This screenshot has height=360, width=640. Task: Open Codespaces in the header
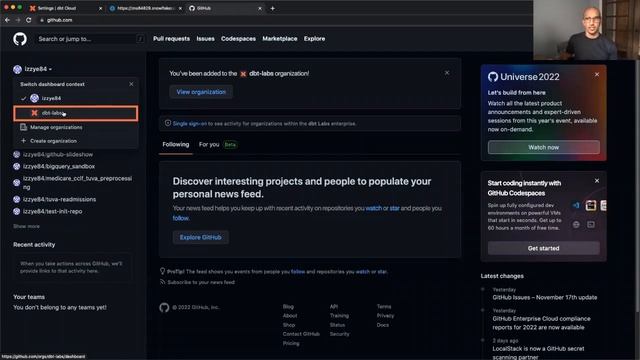pos(238,39)
